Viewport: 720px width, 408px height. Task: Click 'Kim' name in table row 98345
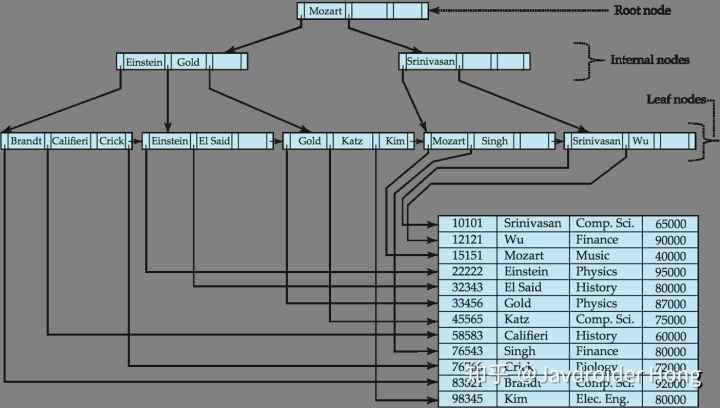tap(516, 399)
